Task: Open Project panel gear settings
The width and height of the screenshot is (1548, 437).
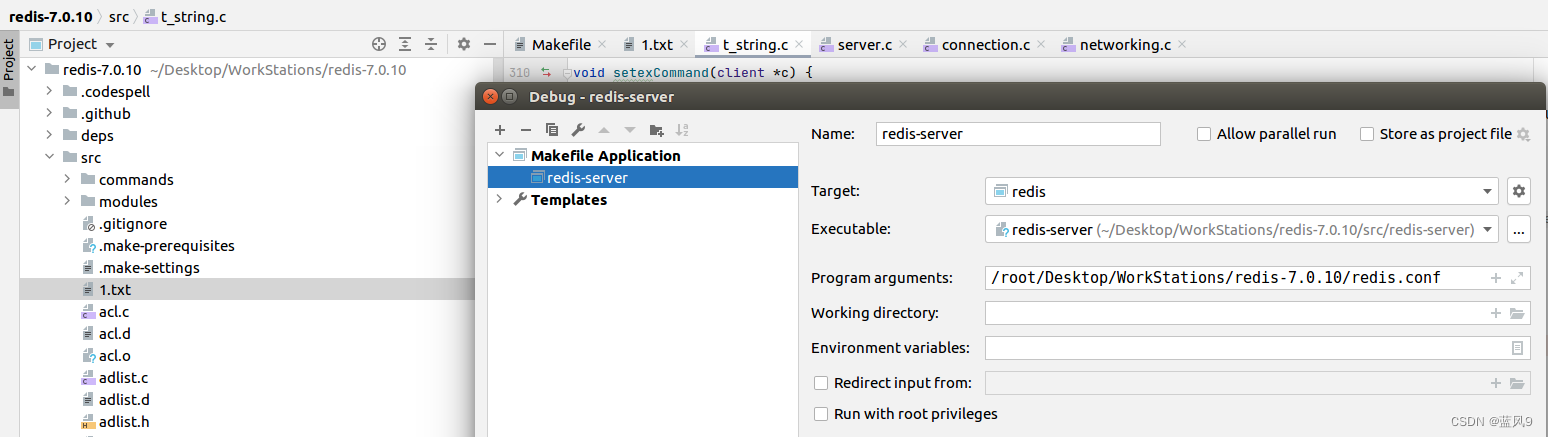Action: pos(463,44)
